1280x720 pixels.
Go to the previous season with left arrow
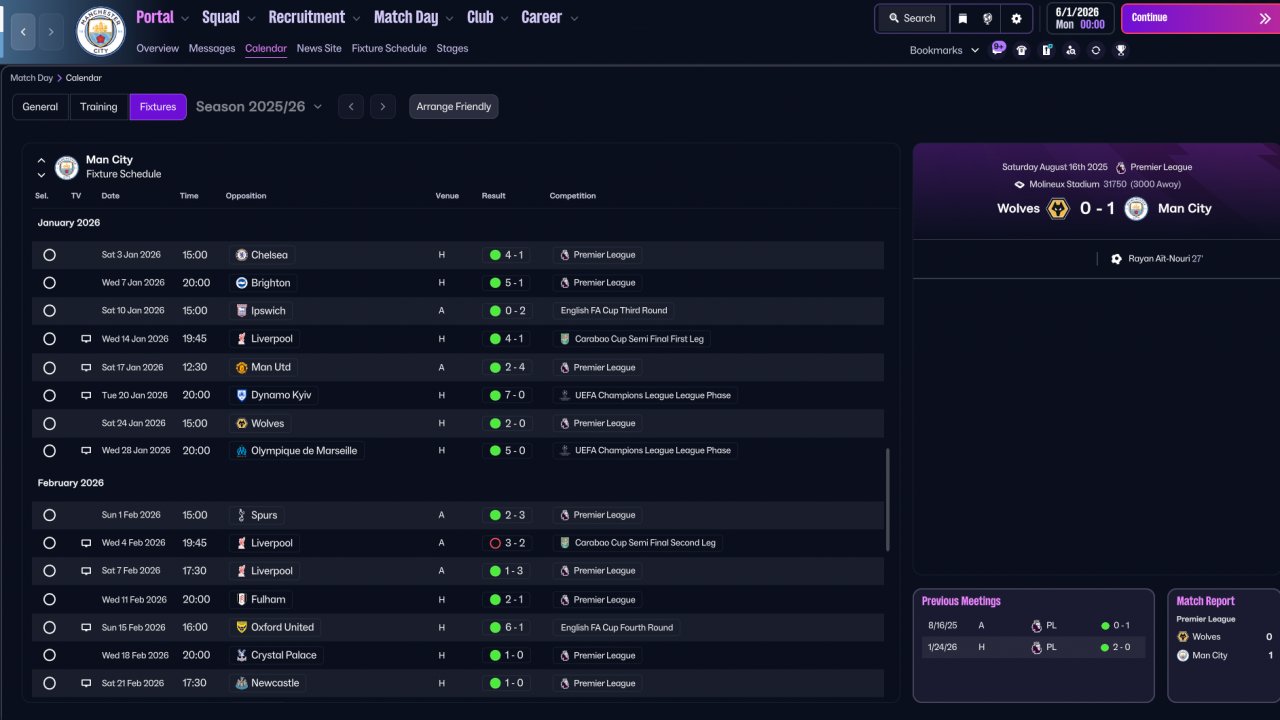pos(350,107)
